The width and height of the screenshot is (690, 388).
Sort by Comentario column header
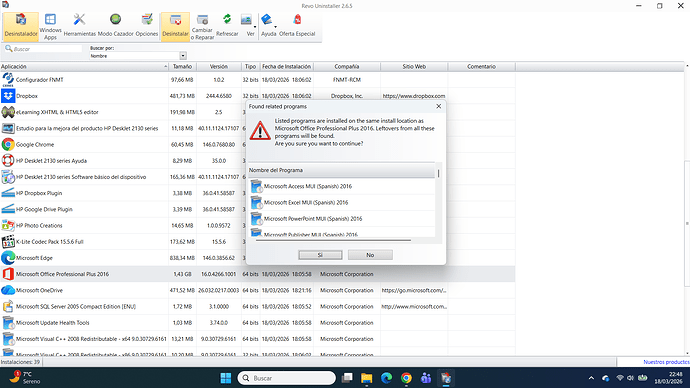pos(481,66)
